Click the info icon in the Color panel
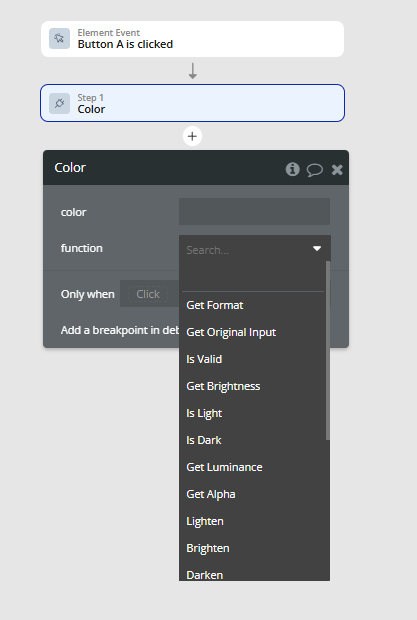Image resolution: width=417 pixels, height=620 pixels. (292, 169)
